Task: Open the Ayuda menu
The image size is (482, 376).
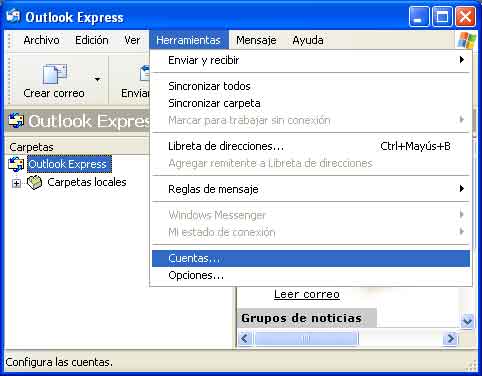Action: (x=308, y=40)
